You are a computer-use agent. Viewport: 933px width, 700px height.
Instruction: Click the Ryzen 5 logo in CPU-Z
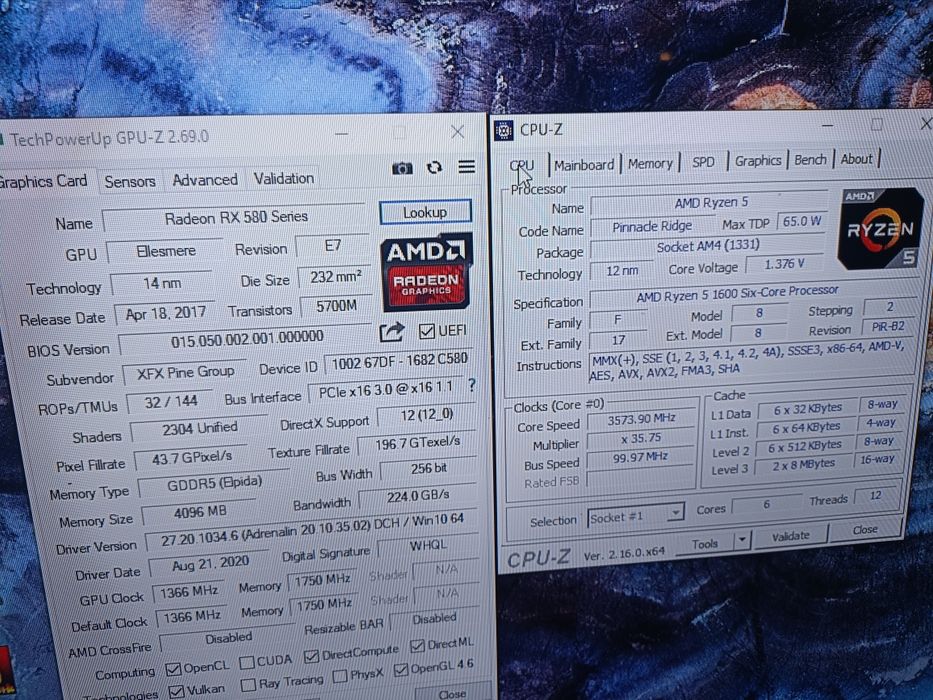pyautogui.click(x=880, y=229)
